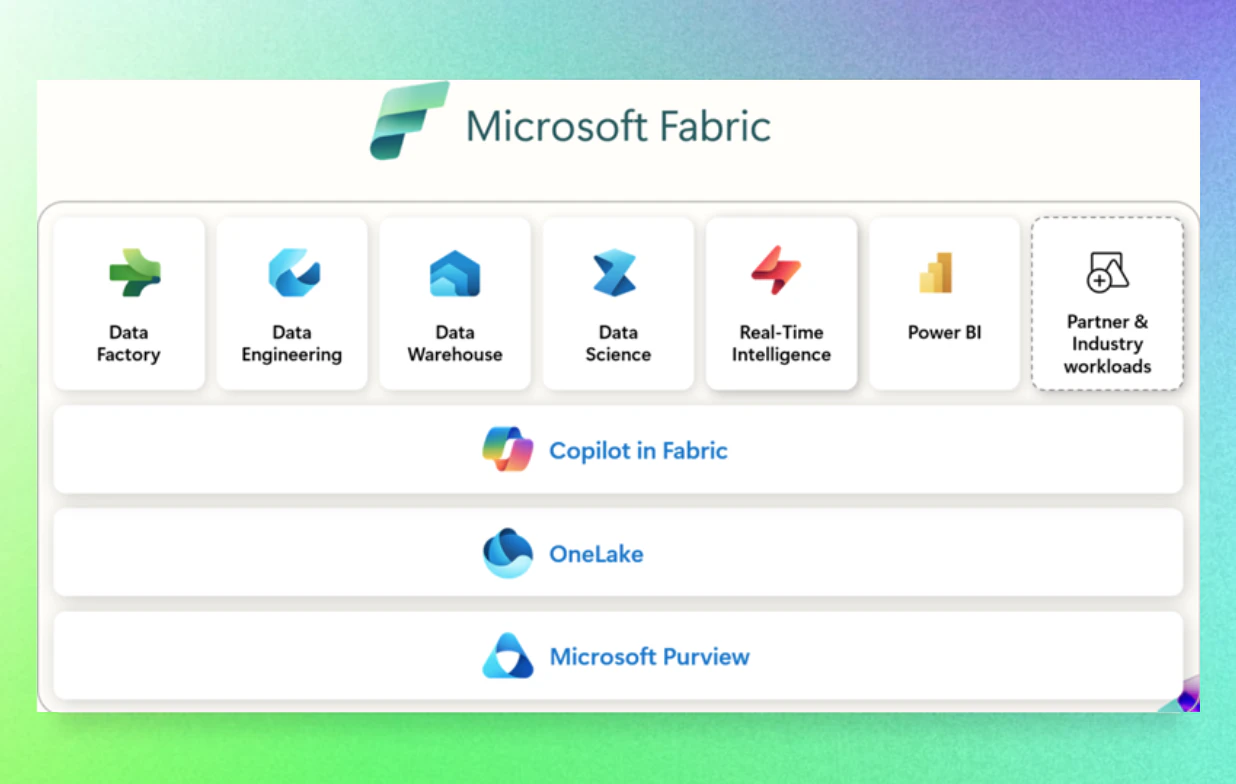Click the Data Science icon
Viewport: 1236px width, 784px height.
pos(615,272)
